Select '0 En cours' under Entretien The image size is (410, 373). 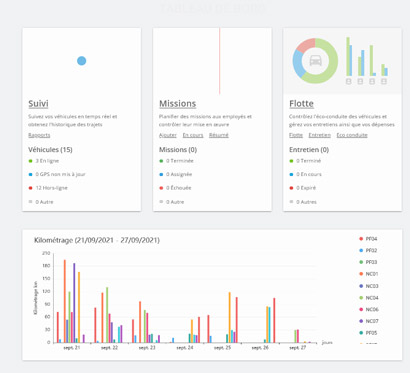pos(305,174)
